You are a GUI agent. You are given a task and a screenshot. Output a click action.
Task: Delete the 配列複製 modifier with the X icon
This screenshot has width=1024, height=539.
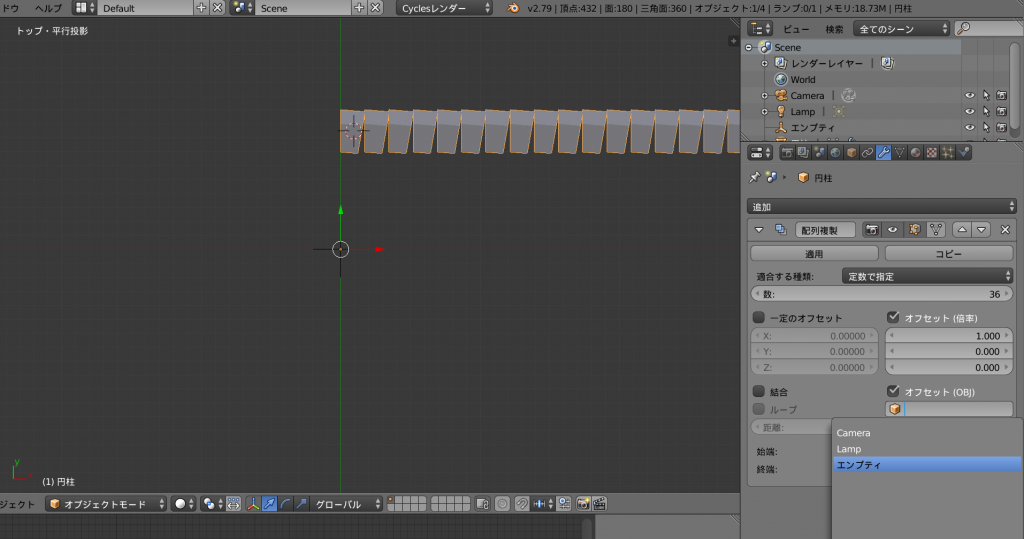point(1005,230)
